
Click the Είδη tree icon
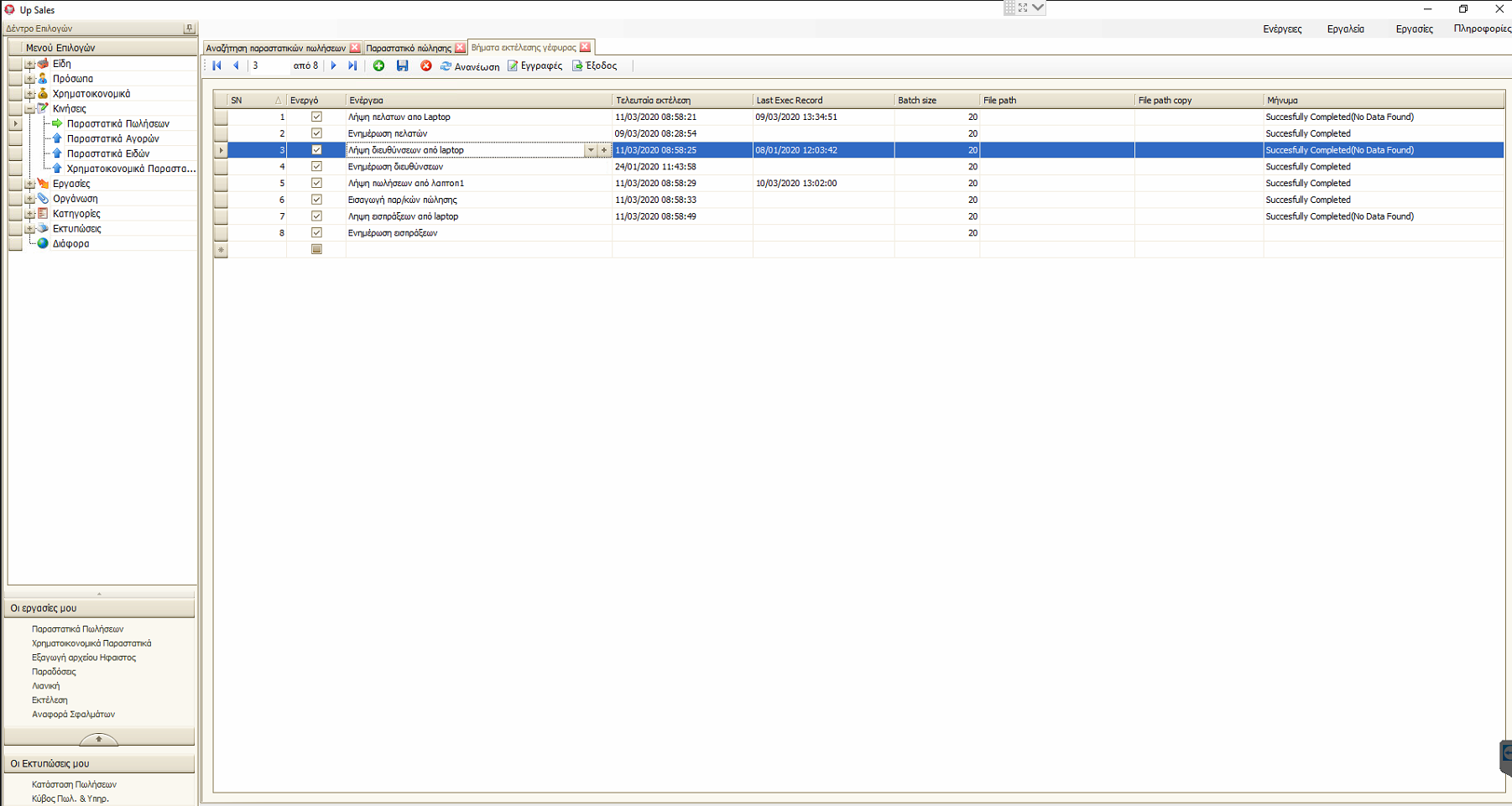(x=43, y=64)
